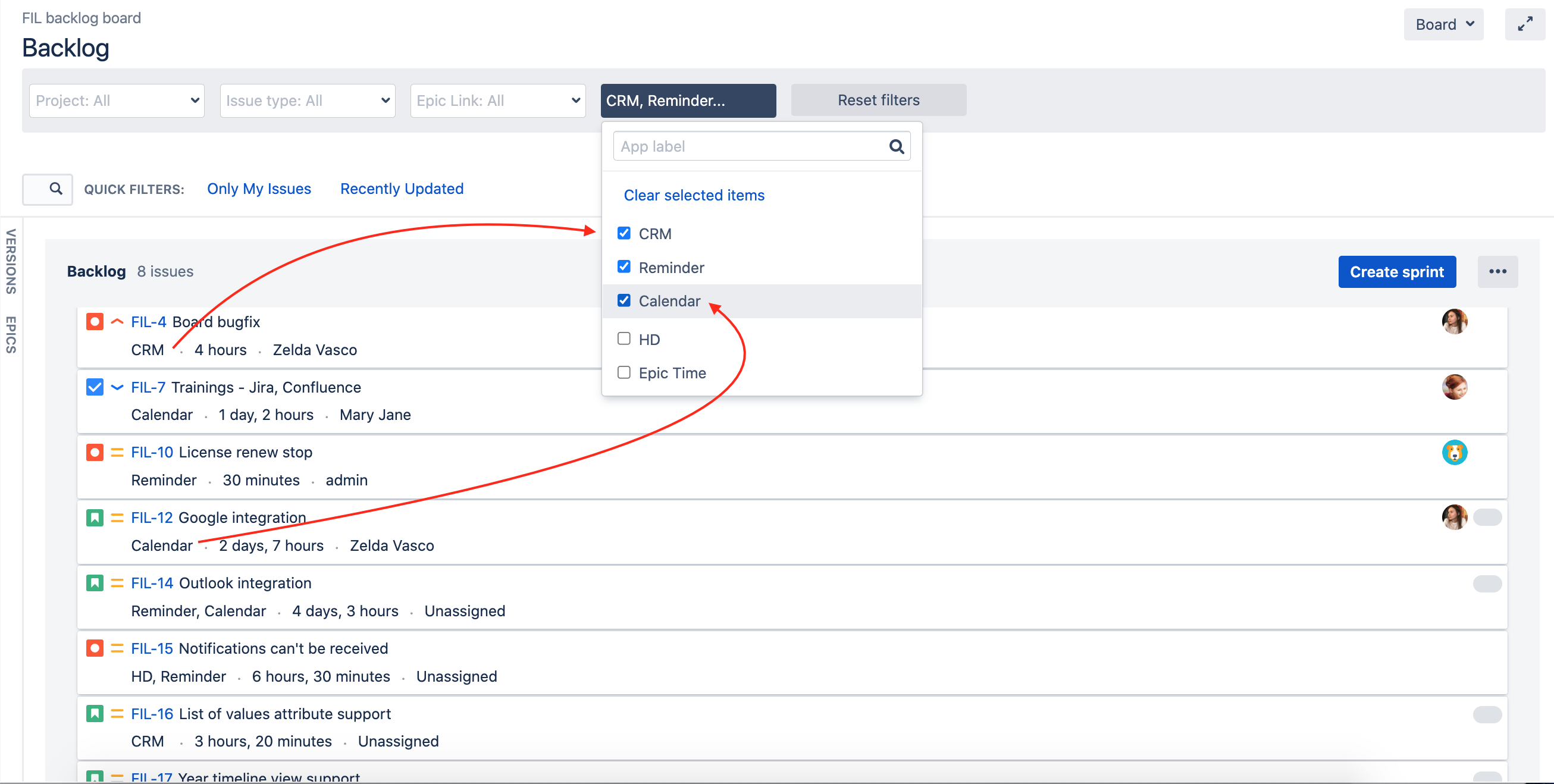Enable the Epic Time checkbox
The image size is (1554, 784).
[x=624, y=373]
